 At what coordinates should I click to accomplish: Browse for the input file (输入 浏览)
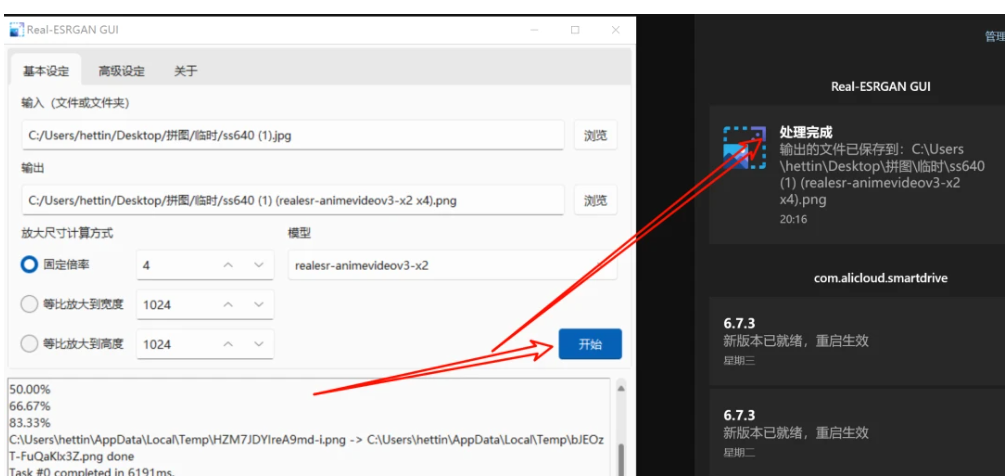[x=595, y=135]
